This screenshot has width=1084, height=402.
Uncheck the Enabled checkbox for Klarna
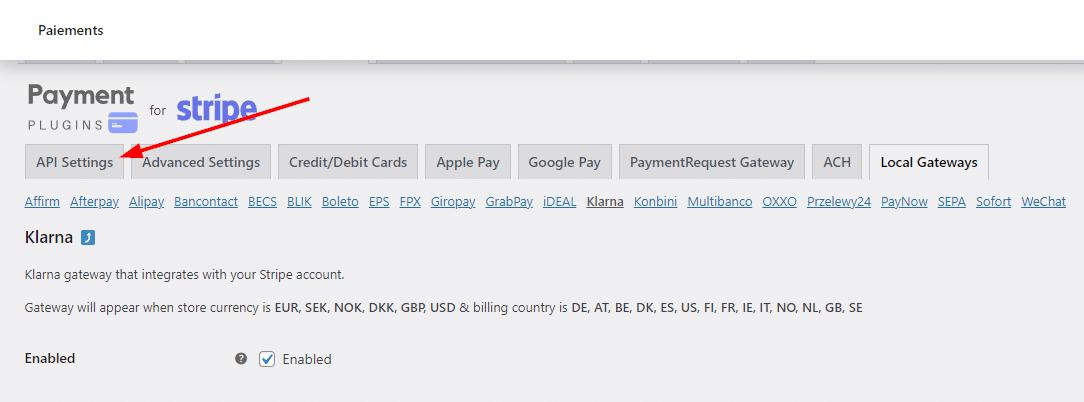[267, 359]
